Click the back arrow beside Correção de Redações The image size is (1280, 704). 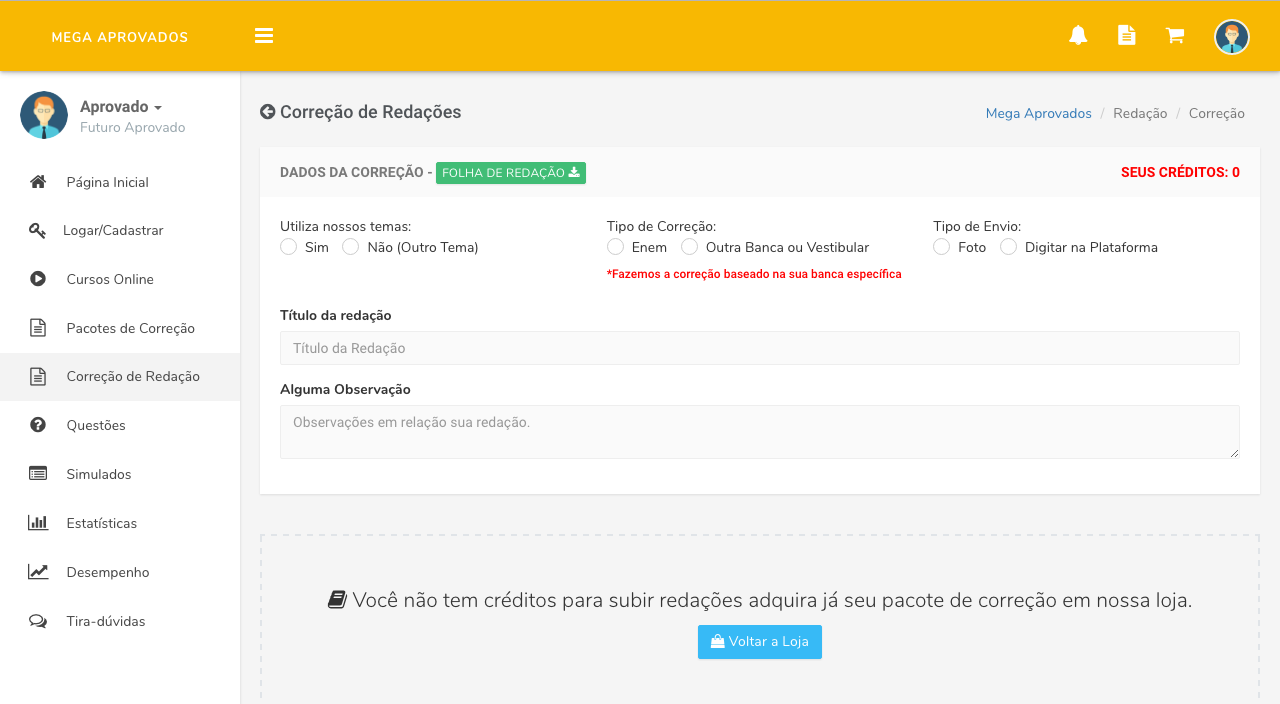click(x=267, y=112)
